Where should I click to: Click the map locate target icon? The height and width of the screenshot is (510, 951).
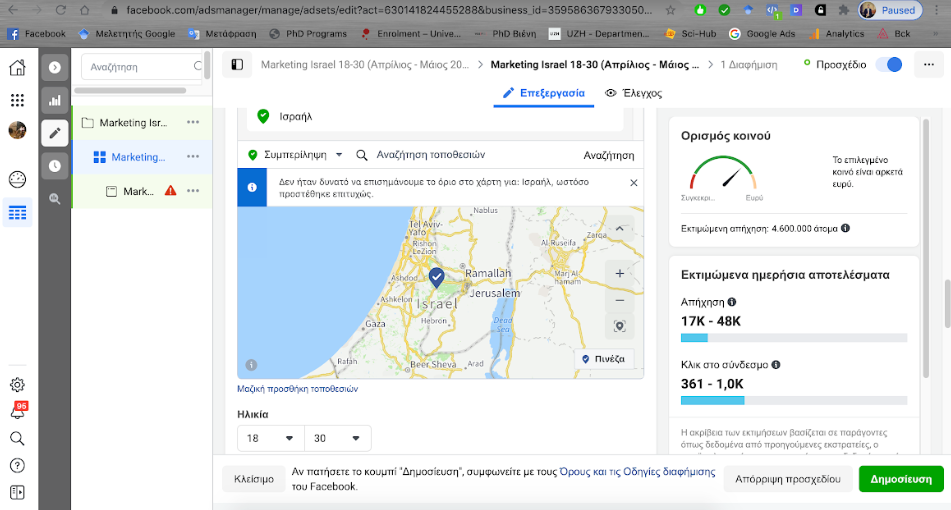coord(619,326)
